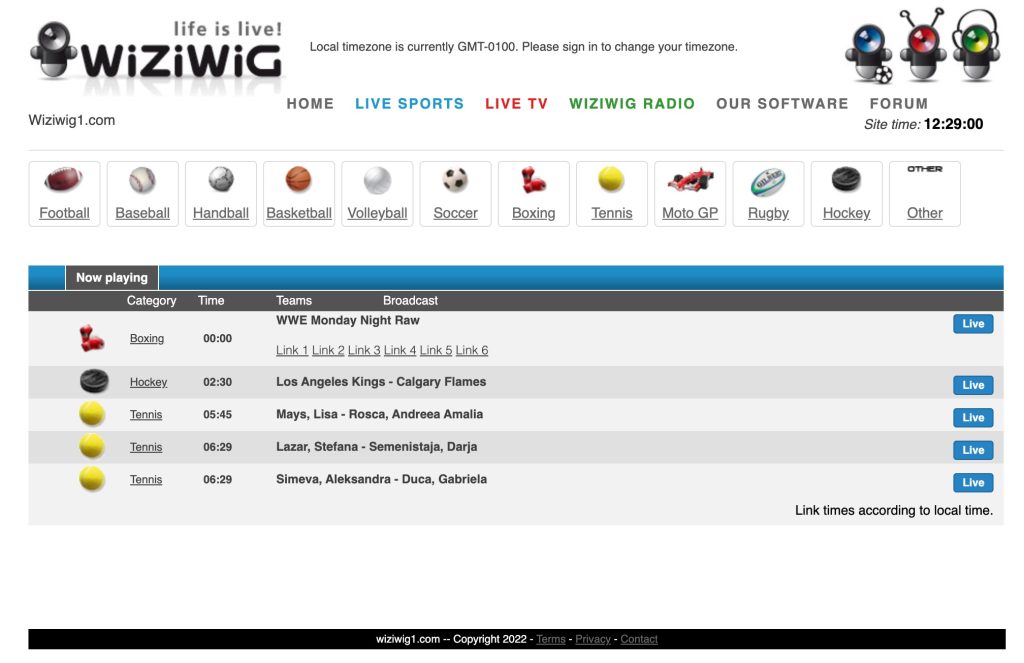Screen dimensions: 1024x663
Task: Open Link 5 for WWE Monday Night Raw
Action: [x=436, y=350]
